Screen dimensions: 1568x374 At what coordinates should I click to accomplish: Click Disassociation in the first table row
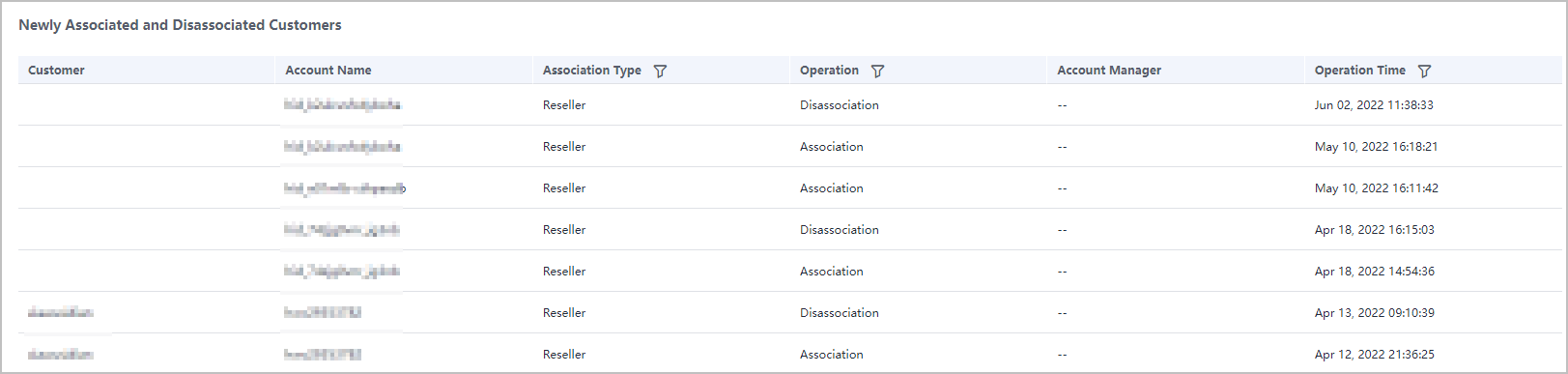click(840, 105)
